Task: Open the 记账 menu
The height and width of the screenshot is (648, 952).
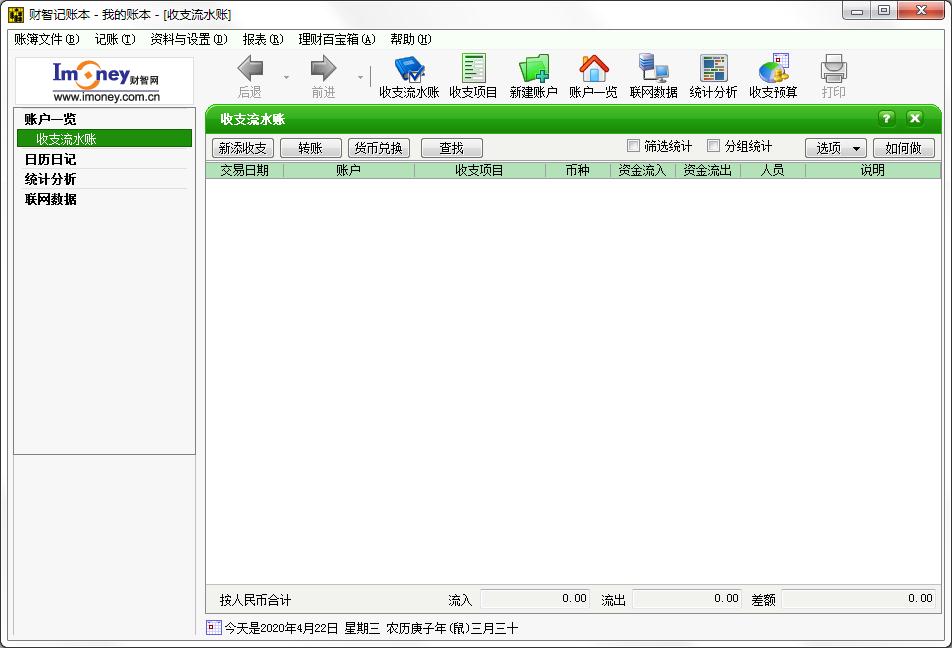Action: coord(115,39)
